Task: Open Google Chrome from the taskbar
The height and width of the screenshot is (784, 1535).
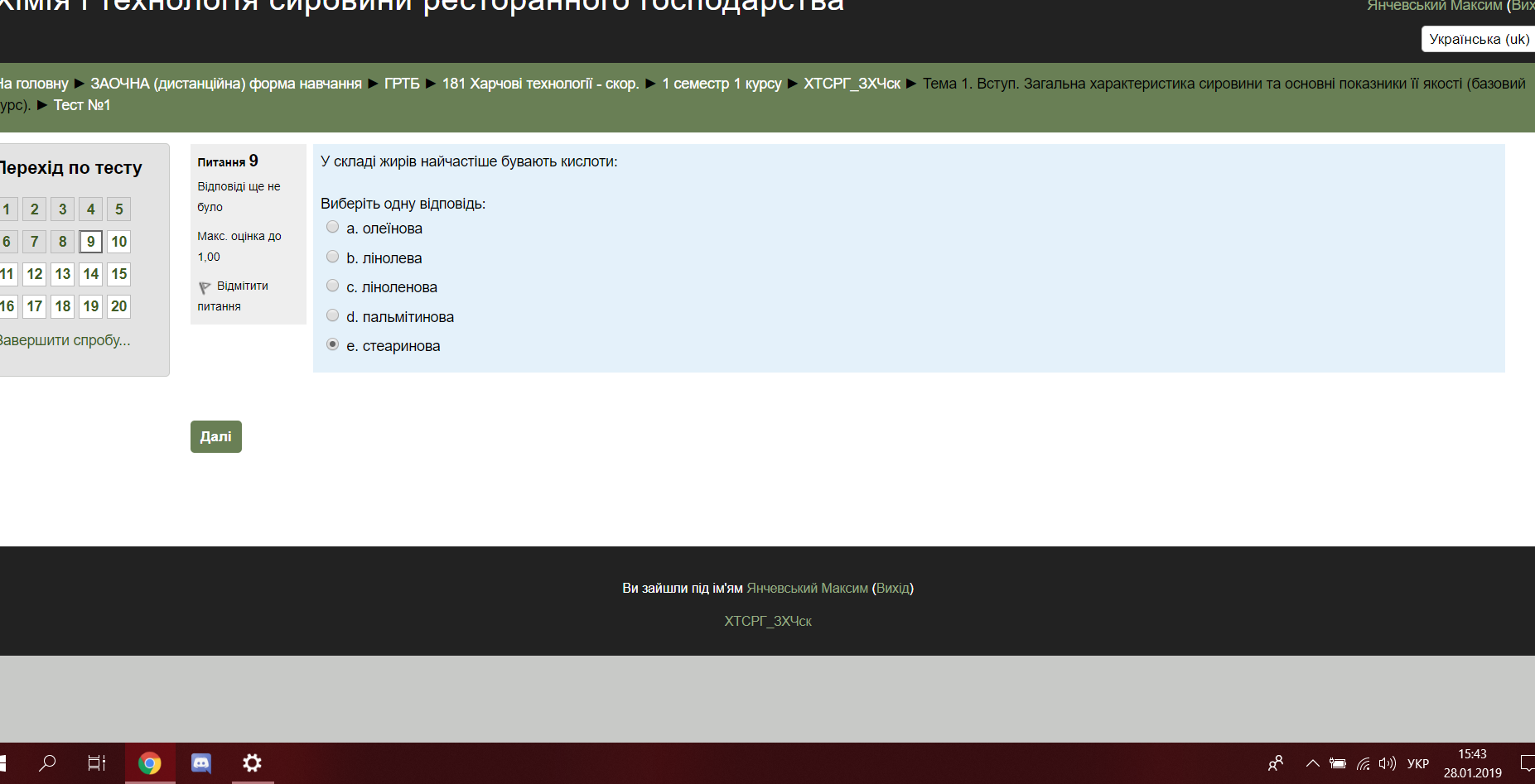Action: (x=150, y=763)
